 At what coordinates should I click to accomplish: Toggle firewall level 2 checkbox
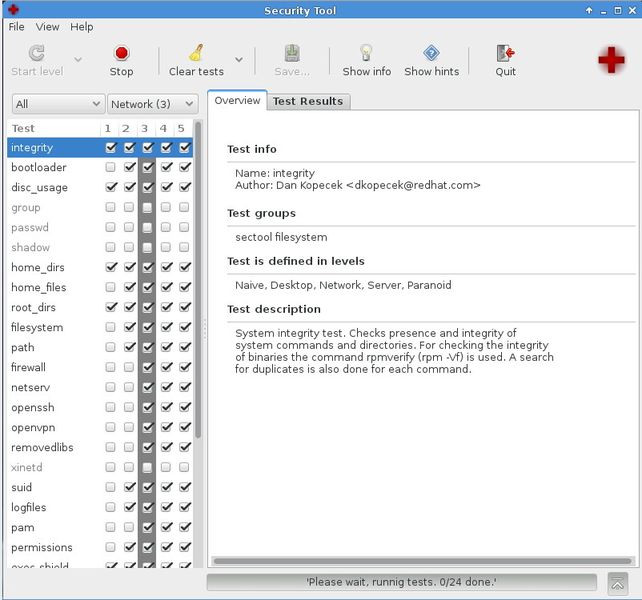coord(129,367)
